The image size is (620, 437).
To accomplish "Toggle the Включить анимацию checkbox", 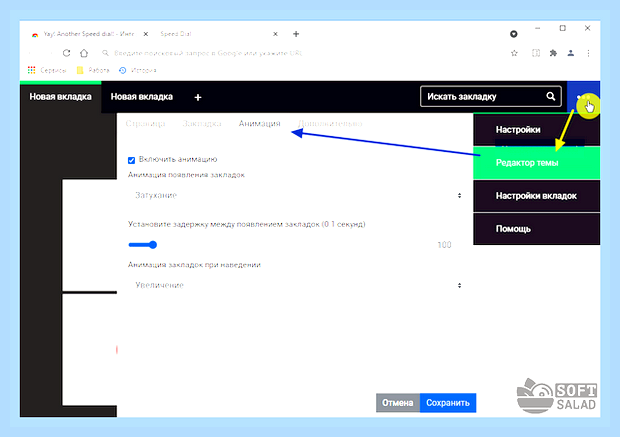I will [131, 160].
